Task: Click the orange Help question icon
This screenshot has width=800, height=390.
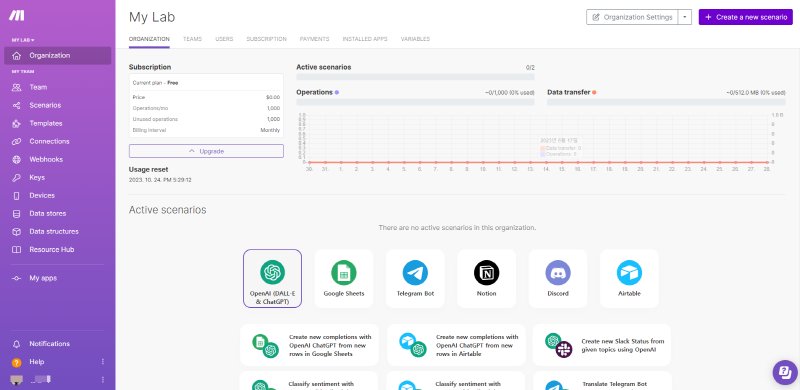Action: [17, 362]
